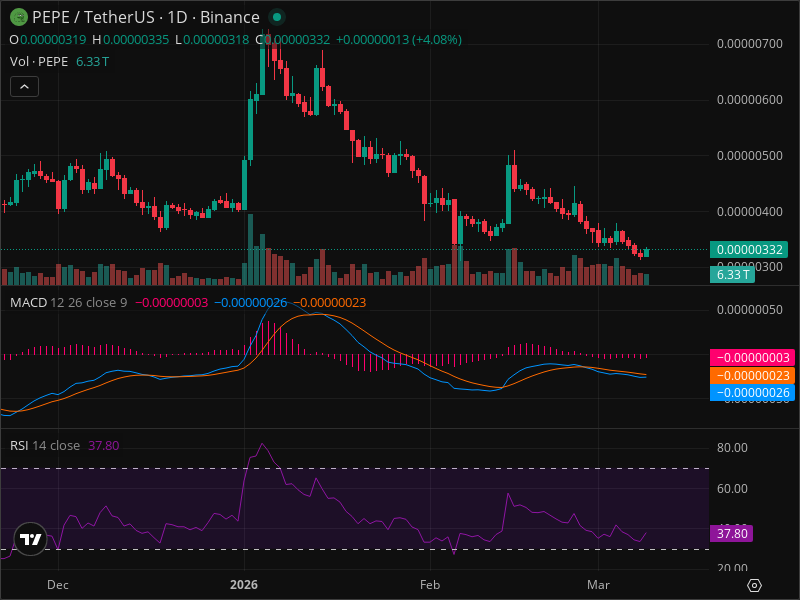Click the orange signal label -0.00000023 on axis
The height and width of the screenshot is (600, 800).
point(752,376)
